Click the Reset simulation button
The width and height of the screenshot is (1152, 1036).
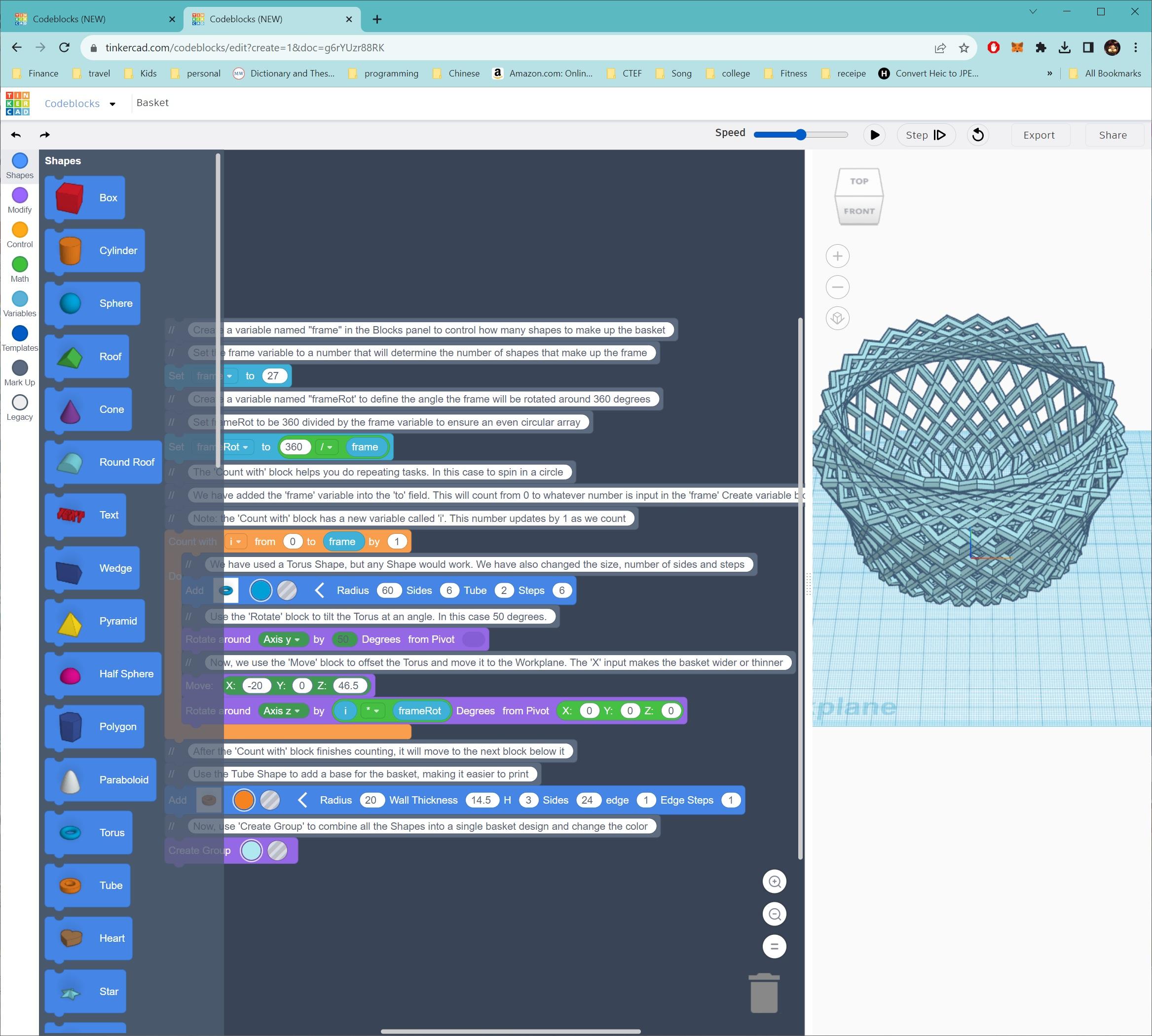[x=979, y=134]
